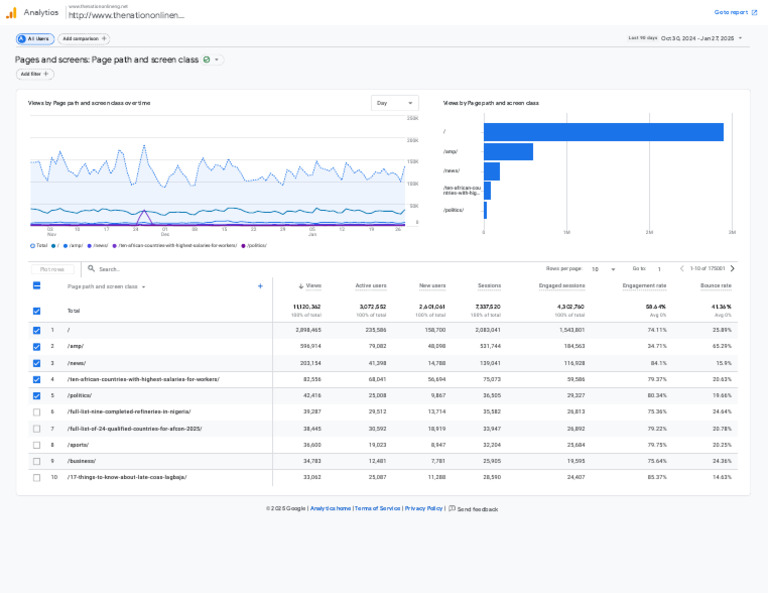This screenshot has width=768, height=593.
Task: Click the search magnifier icon
Action: (x=91, y=268)
